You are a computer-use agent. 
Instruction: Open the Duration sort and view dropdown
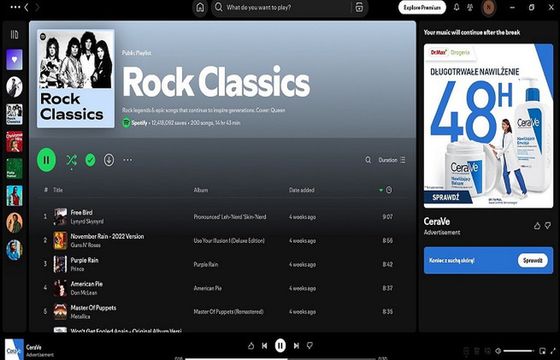pos(392,160)
